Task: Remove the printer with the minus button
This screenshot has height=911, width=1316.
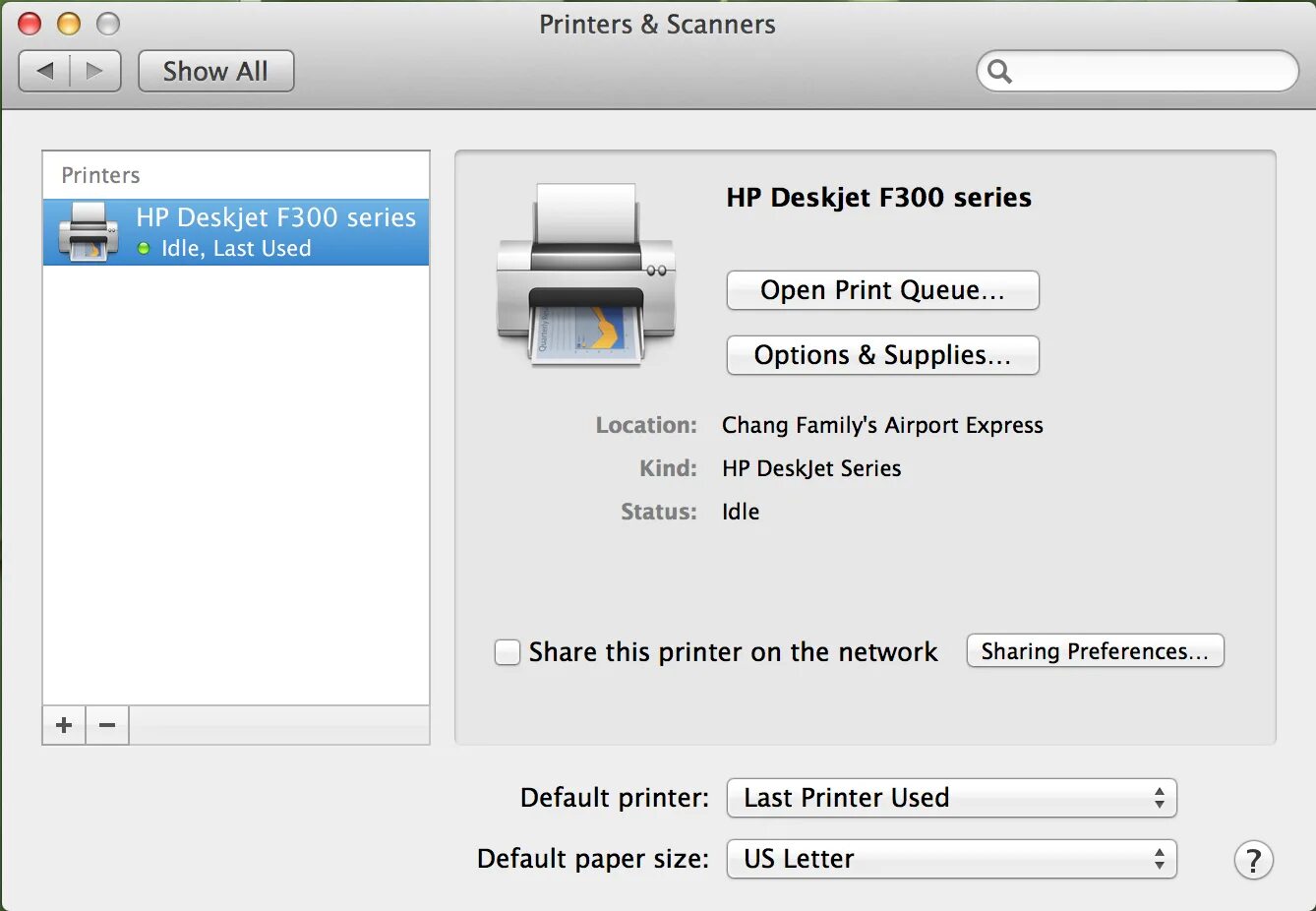Action: pyautogui.click(x=107, y=725)
